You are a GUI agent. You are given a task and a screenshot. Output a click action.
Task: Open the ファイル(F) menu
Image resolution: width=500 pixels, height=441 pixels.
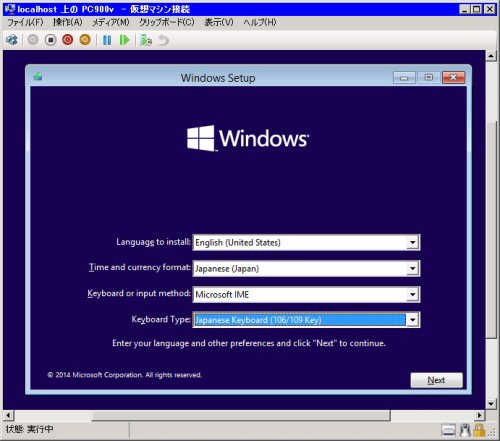tap(25, 22)
